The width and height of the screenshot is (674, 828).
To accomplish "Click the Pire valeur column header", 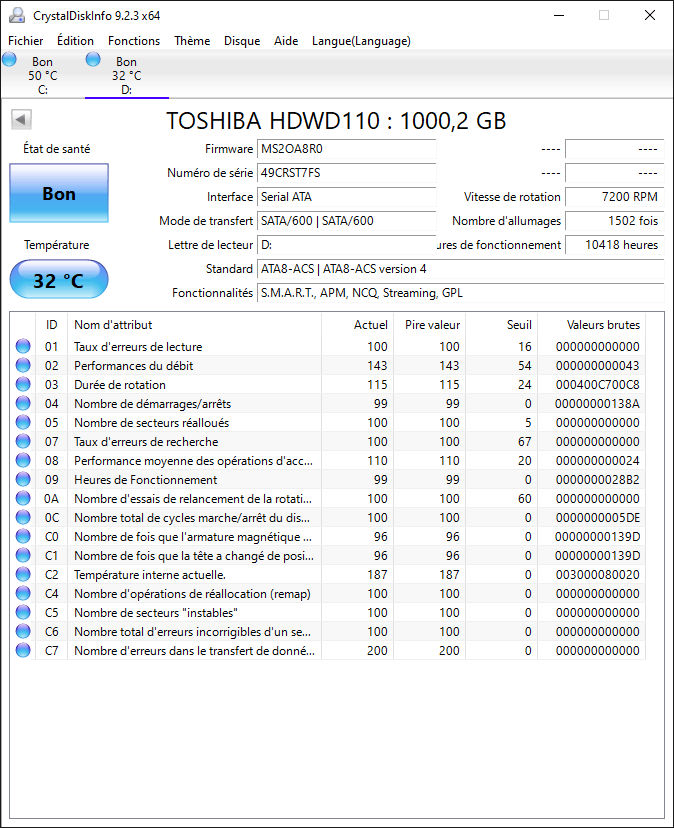I will click(429, 325).
